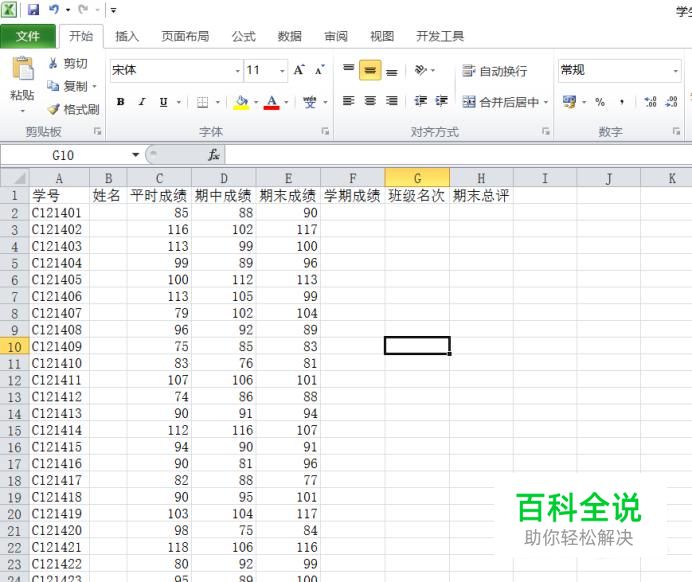Click the Undo arrow icon
This screenshot has height=582, width=692.
pyautogui.click(x=54, y=9)
